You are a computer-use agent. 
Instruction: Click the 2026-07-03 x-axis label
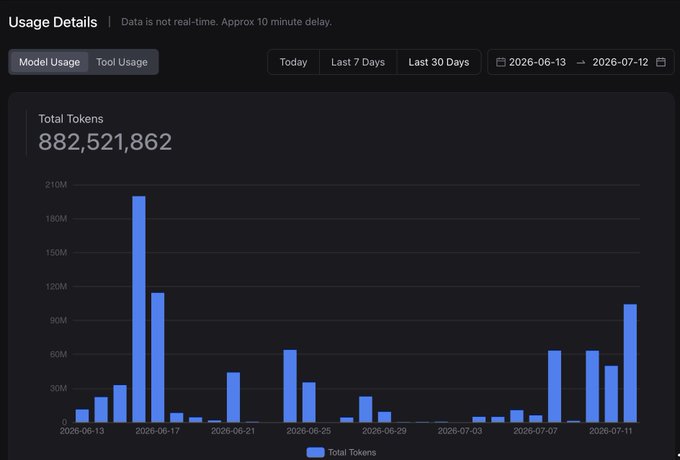(x=460, y=431)
